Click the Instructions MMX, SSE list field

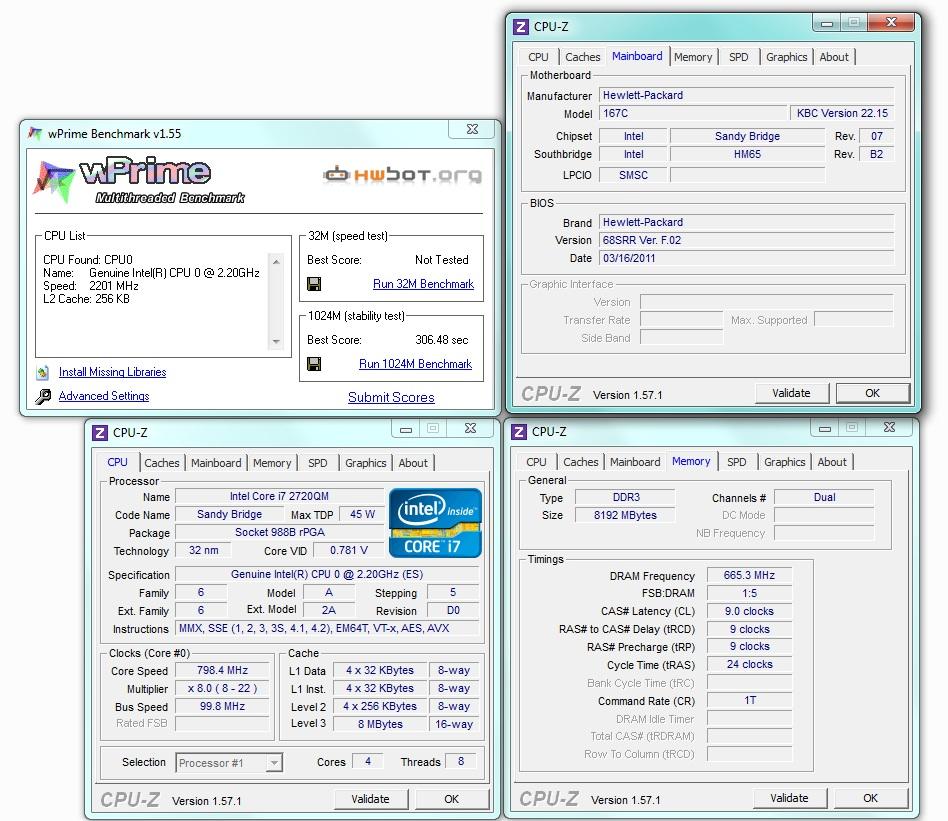pyautogui.click(x=326, y=628)
